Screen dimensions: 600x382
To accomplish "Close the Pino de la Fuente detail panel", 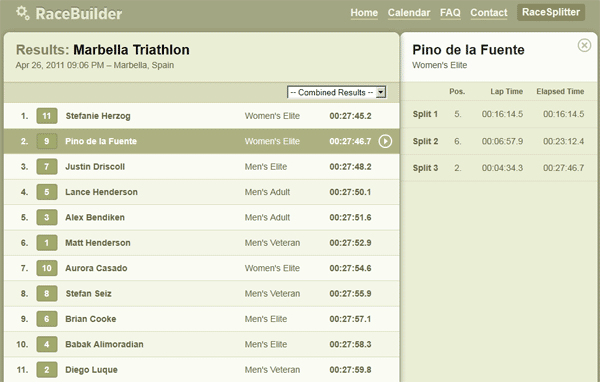I will pos(584,45).
